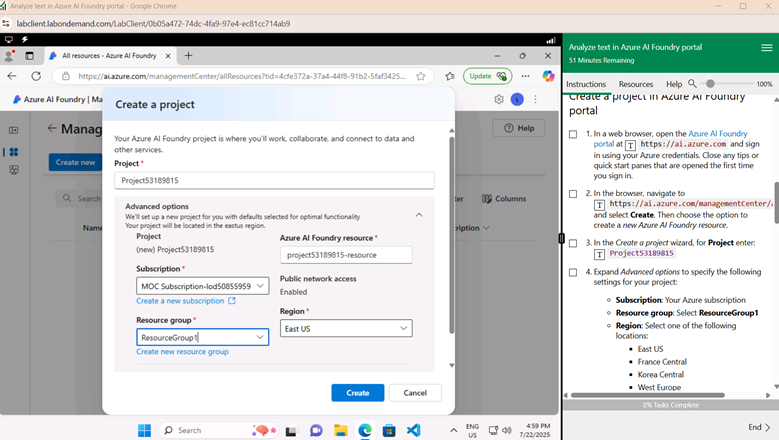Check the step 1 checkbox
This screenshot has height=440, width=779.
coord(573,134)
